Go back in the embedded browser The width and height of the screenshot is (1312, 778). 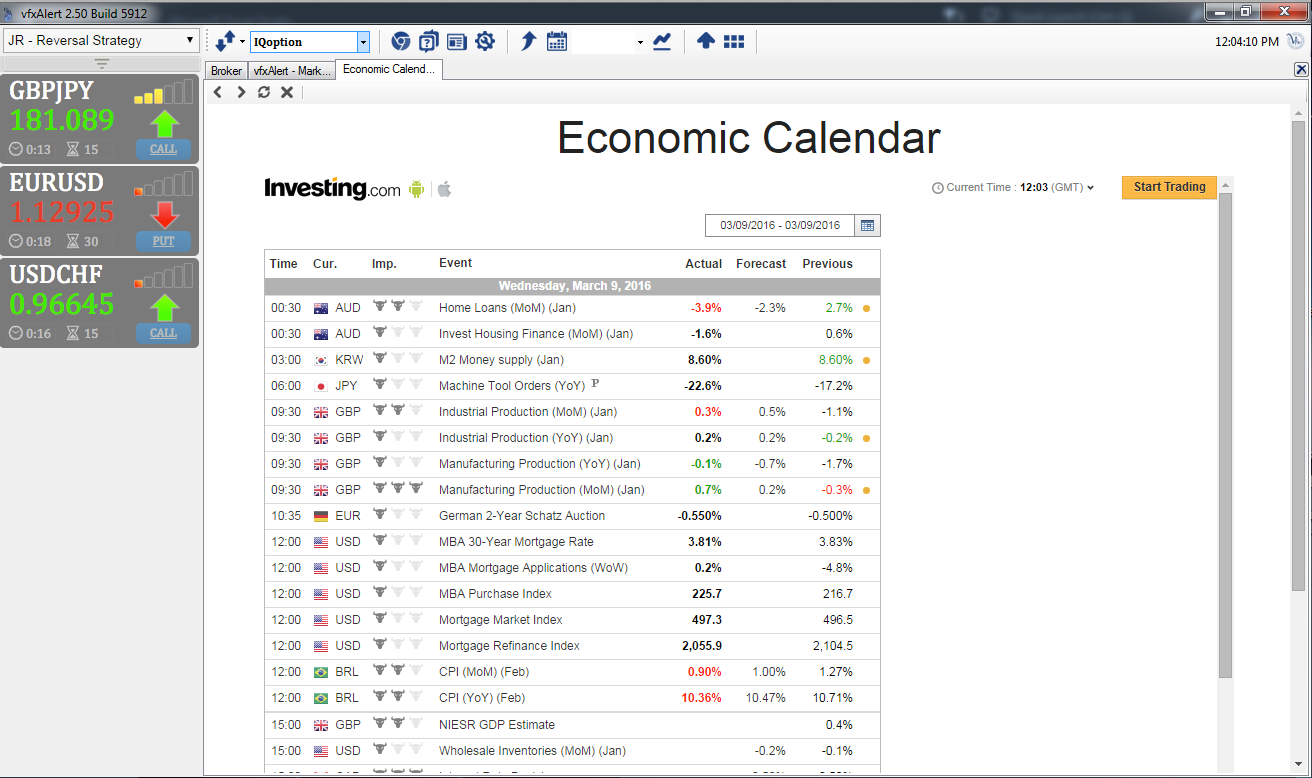point(218,92)
